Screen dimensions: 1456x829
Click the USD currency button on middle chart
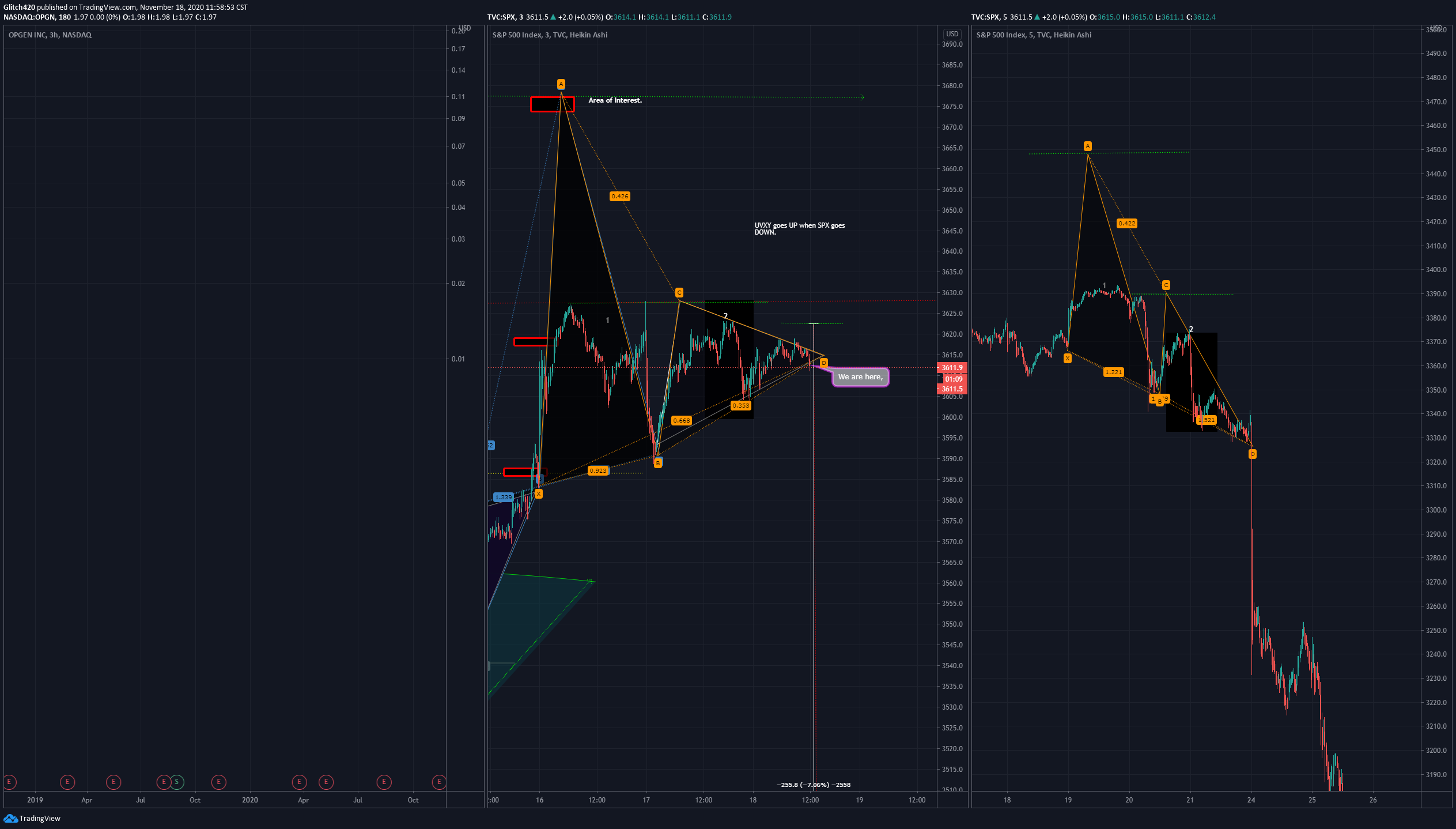tap(952, 34)
